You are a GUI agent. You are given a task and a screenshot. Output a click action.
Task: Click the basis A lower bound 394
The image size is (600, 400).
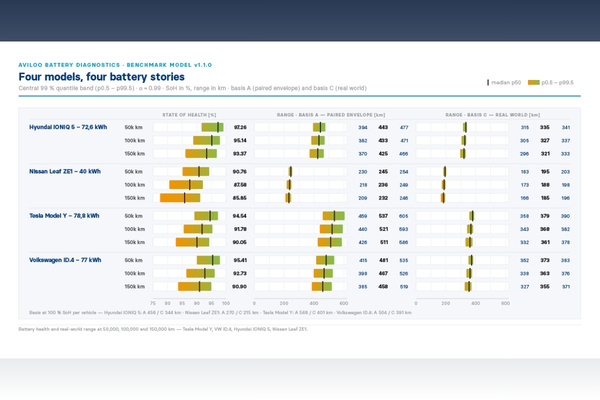(363, 127)
